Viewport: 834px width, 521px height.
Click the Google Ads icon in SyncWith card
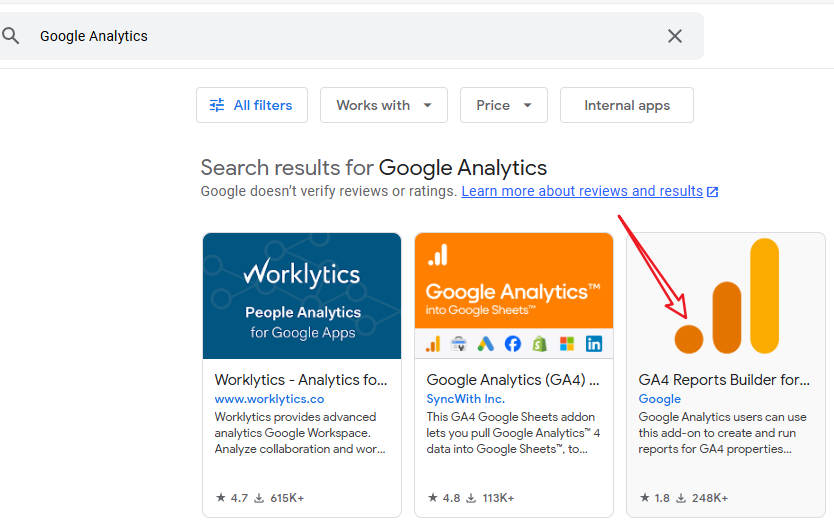[486, 344]
